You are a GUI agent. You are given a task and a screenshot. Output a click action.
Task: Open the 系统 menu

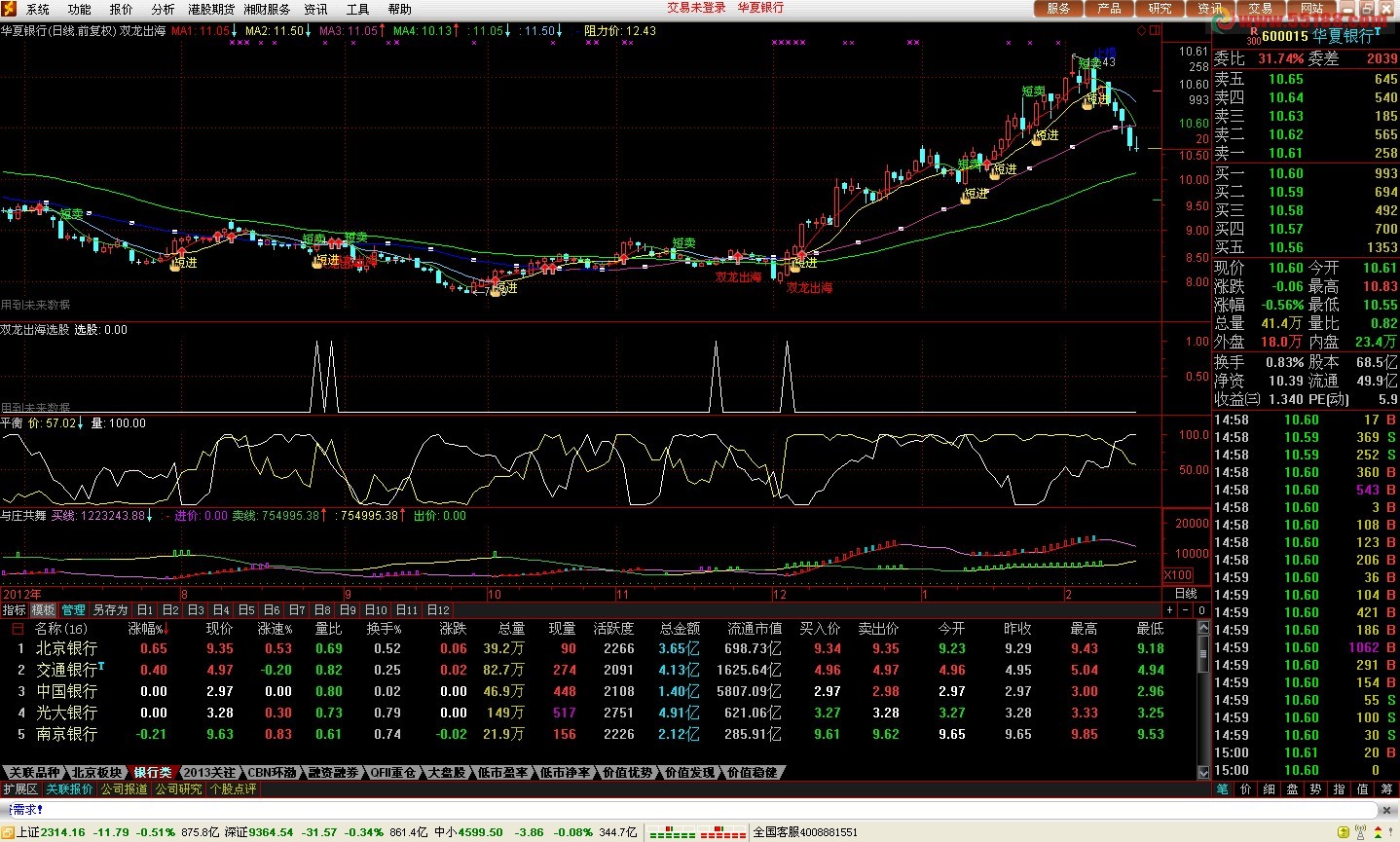coord(38,9)
